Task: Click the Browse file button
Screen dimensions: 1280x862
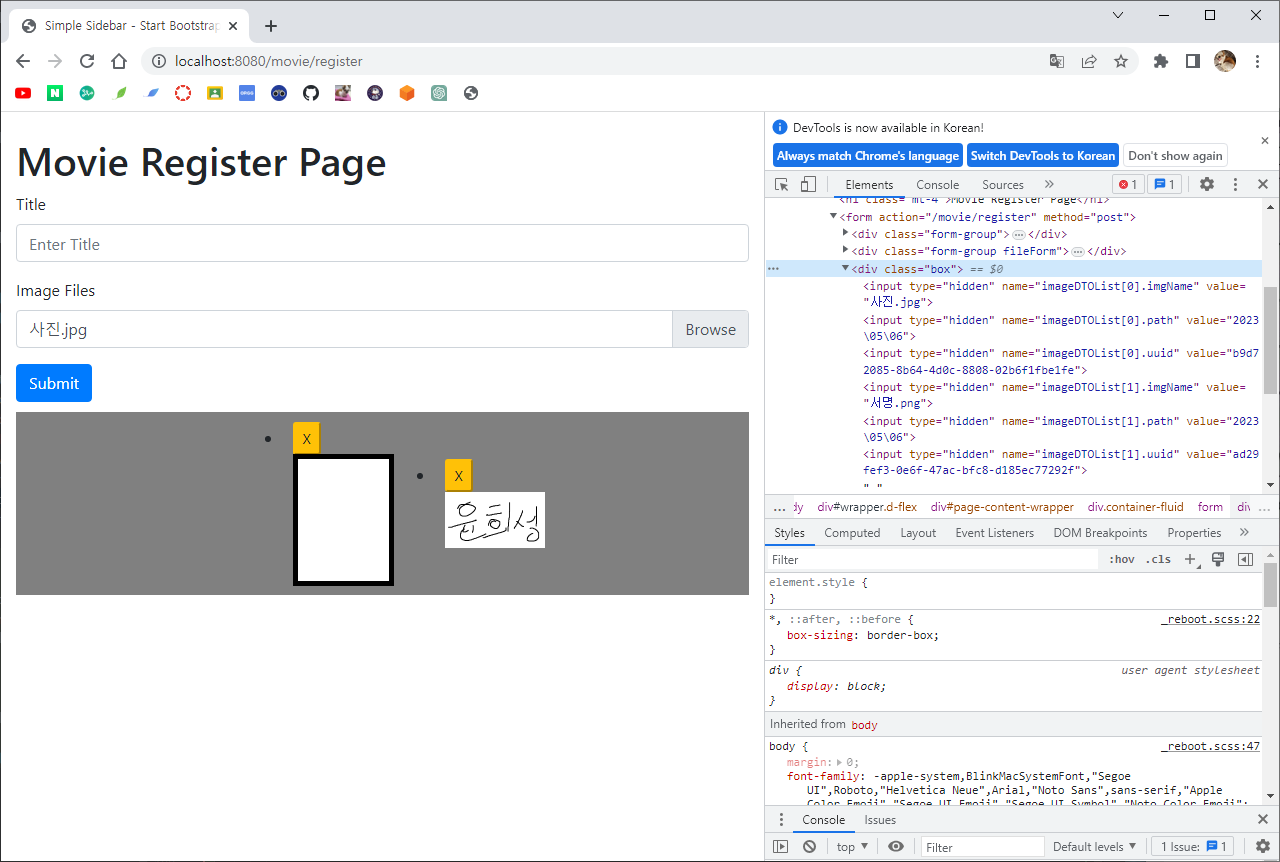Action: coord(710,330)
